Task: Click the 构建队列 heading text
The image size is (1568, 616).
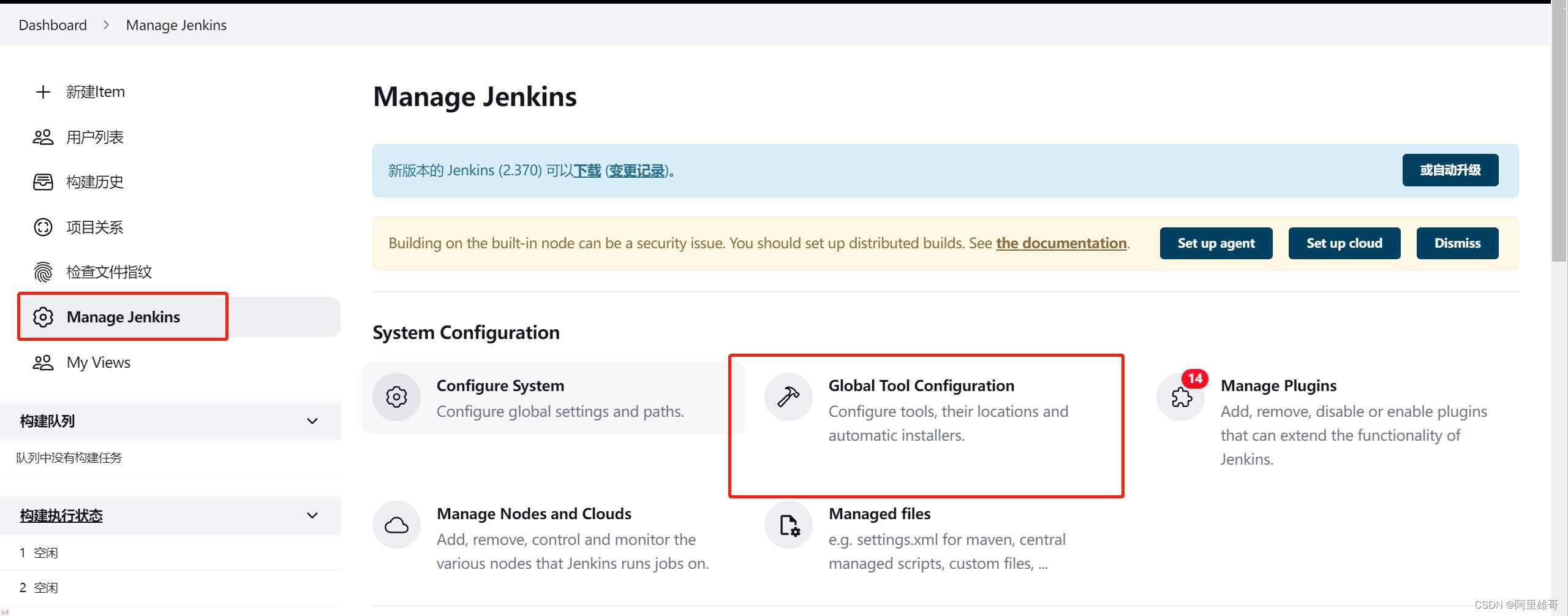Action: click(47, 421)
